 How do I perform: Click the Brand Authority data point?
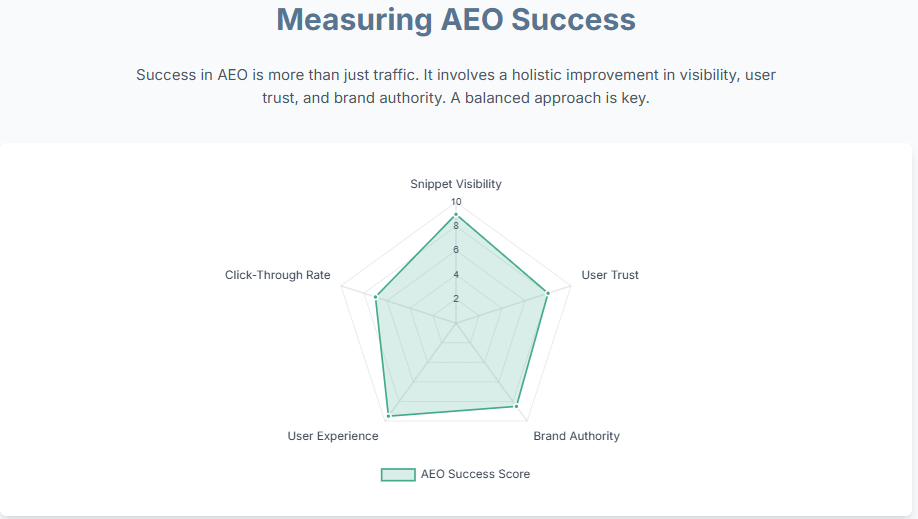pyautogui.click(x=516, y=406)
